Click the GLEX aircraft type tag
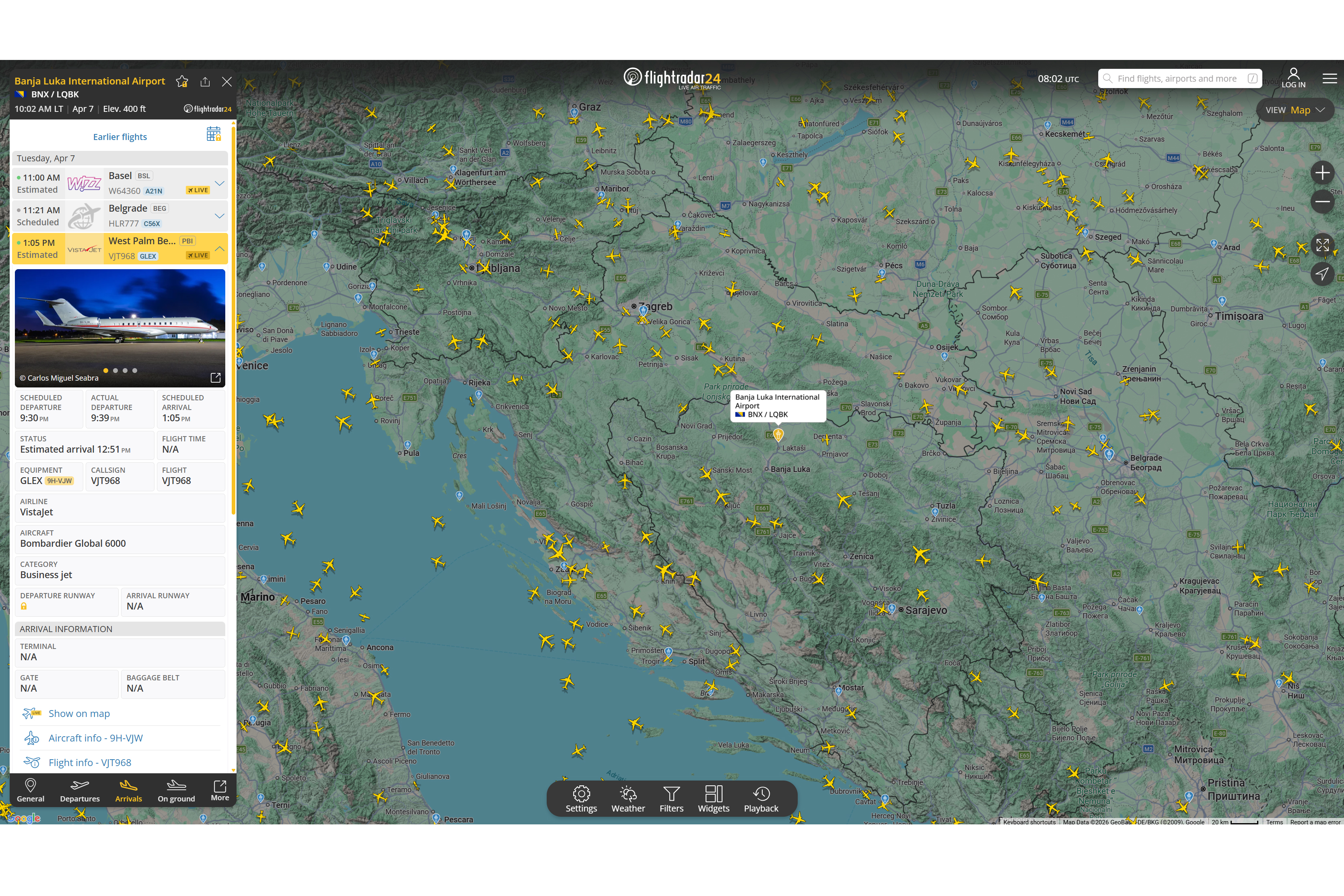Image resolution: width=1344 pixels, height=896 pixels. pyautogui.click(x=148, y=256)
